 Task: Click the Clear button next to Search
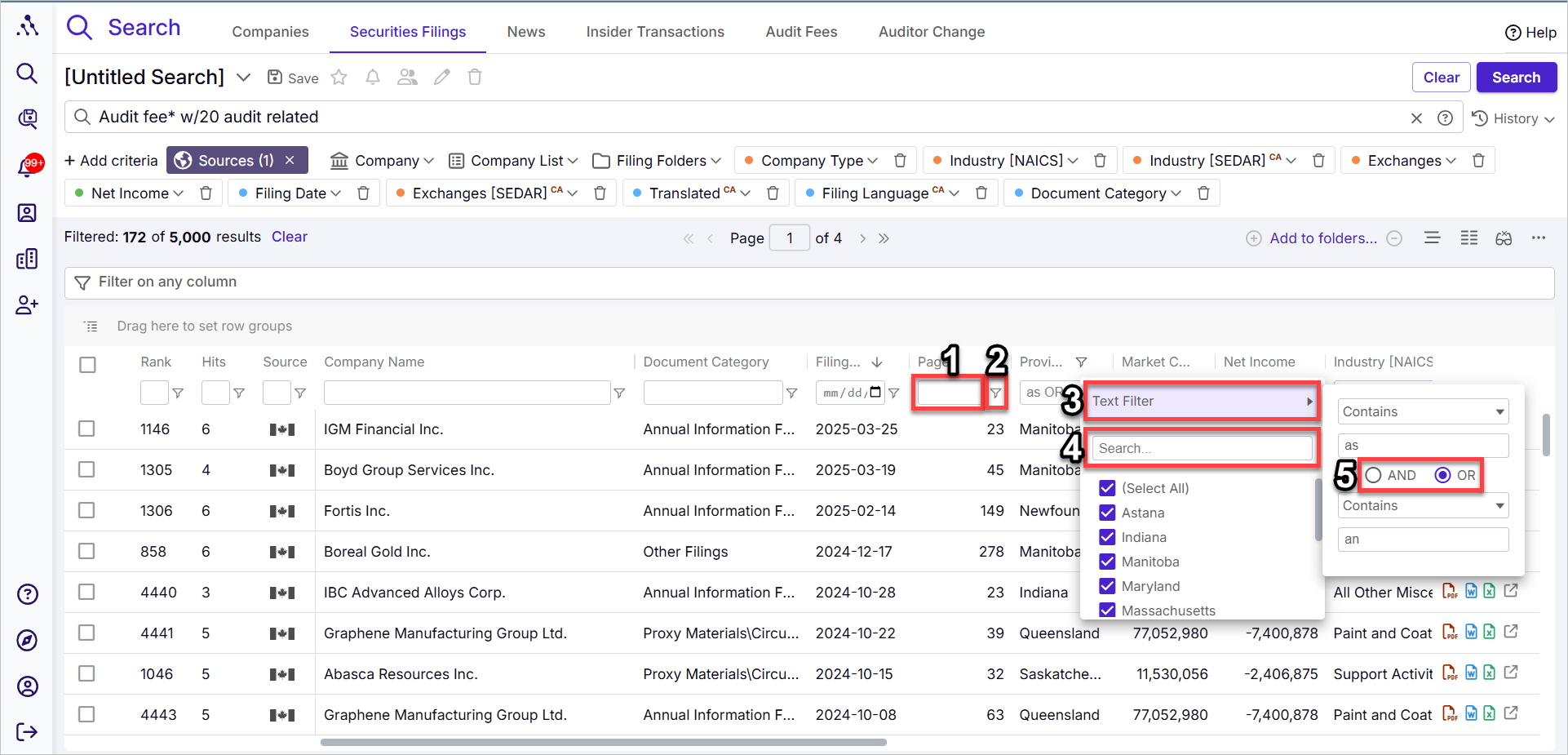tap(1442, 78)
